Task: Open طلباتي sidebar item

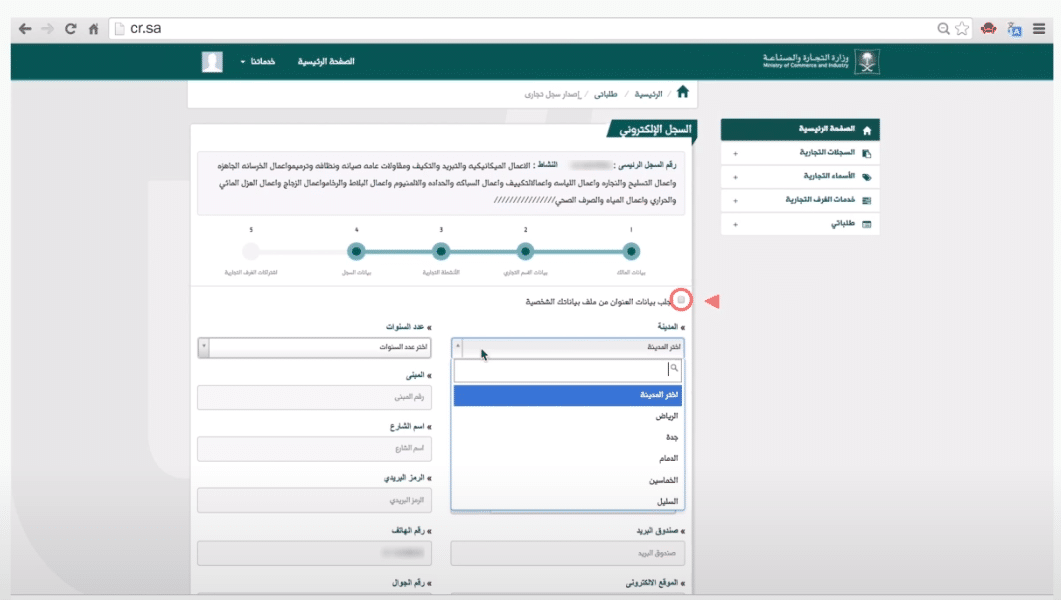Action: [x=800, y=224]
